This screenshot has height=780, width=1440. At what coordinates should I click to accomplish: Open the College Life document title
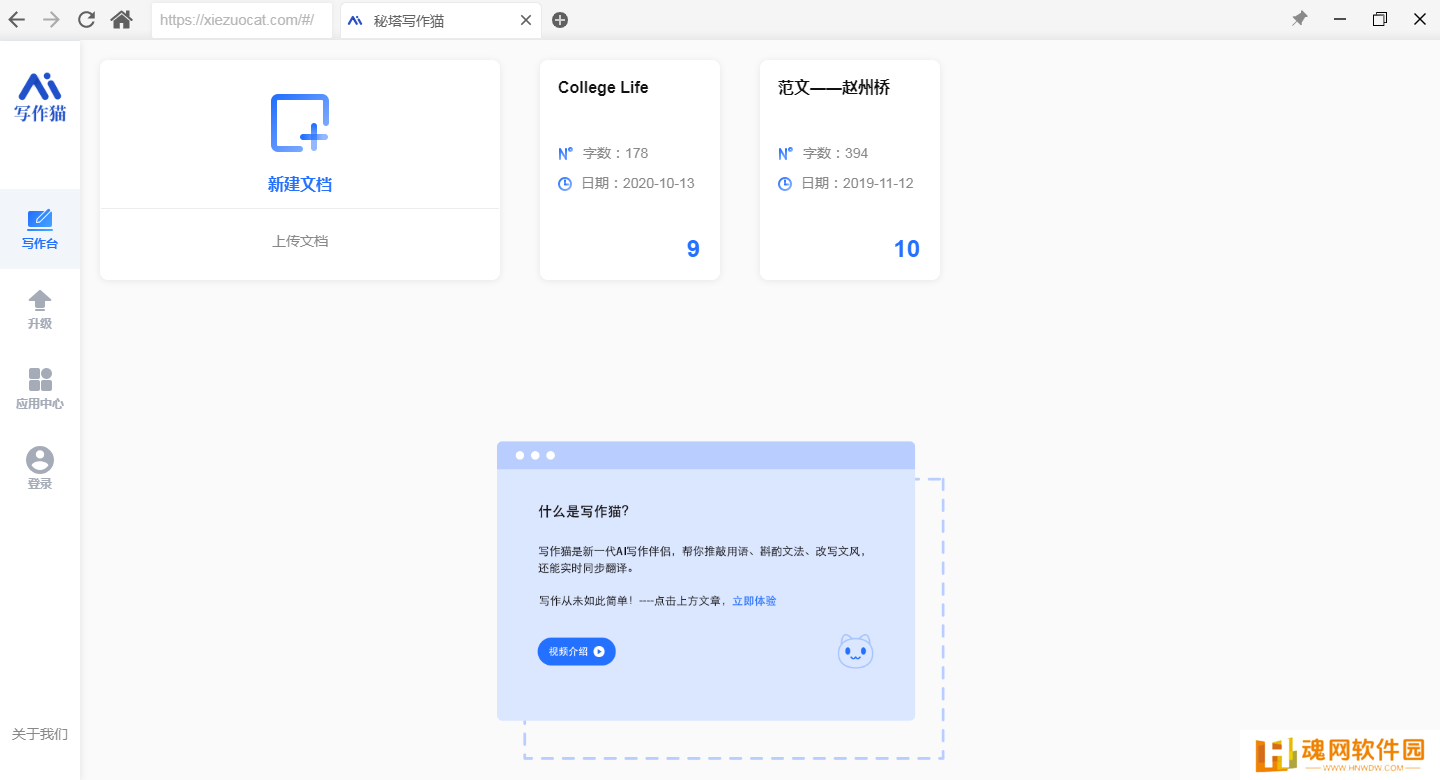tap(603, 88)
